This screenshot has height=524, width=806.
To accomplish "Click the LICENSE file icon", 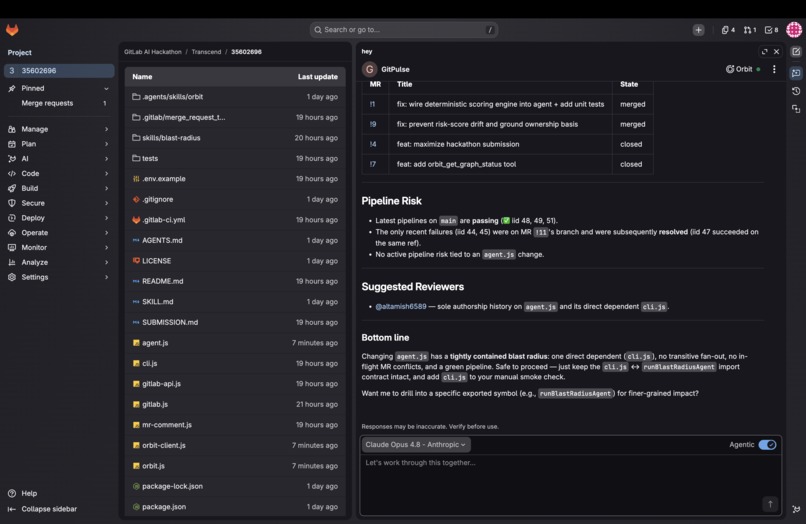I will [x=136, y=261].
